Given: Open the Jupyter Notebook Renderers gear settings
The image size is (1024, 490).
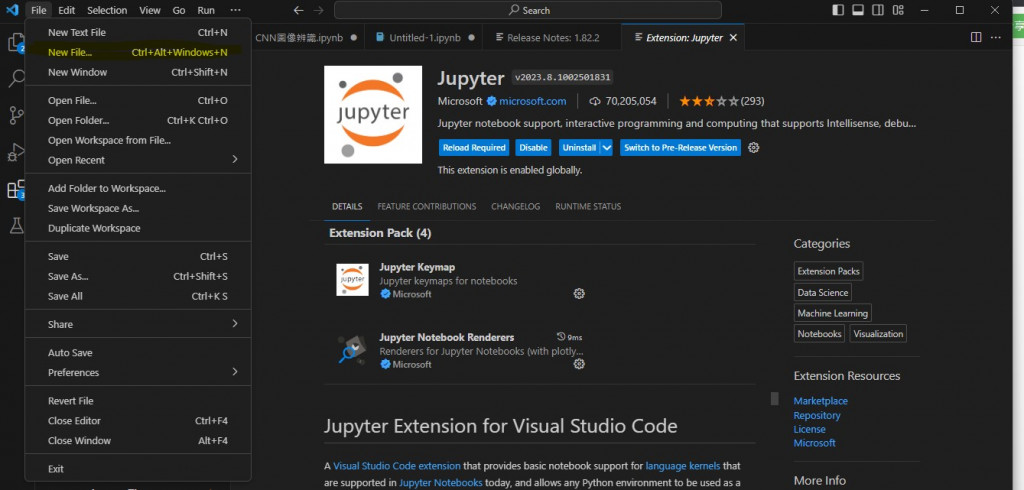Looking at the screenshot, I should pos(579,364).
